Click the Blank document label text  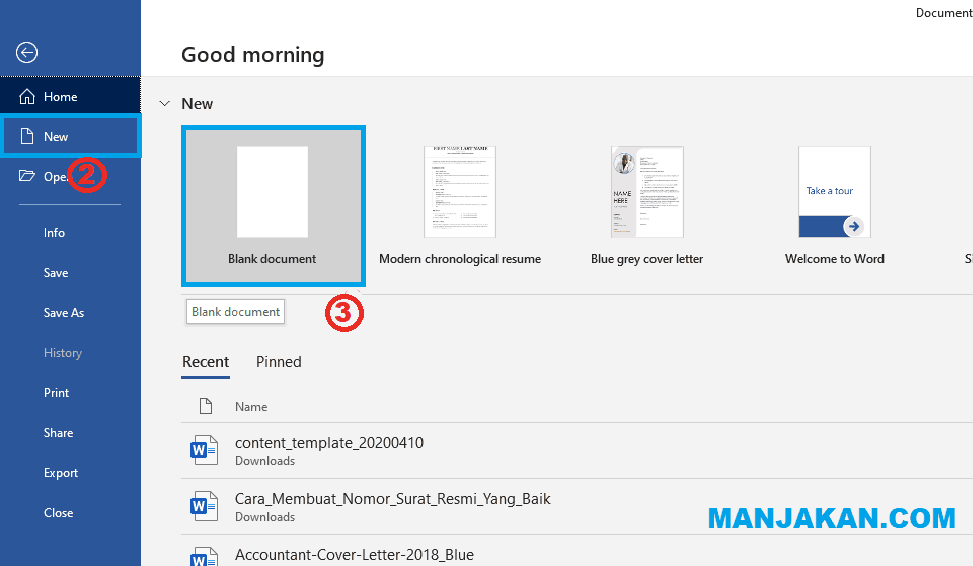pos(272,259)
